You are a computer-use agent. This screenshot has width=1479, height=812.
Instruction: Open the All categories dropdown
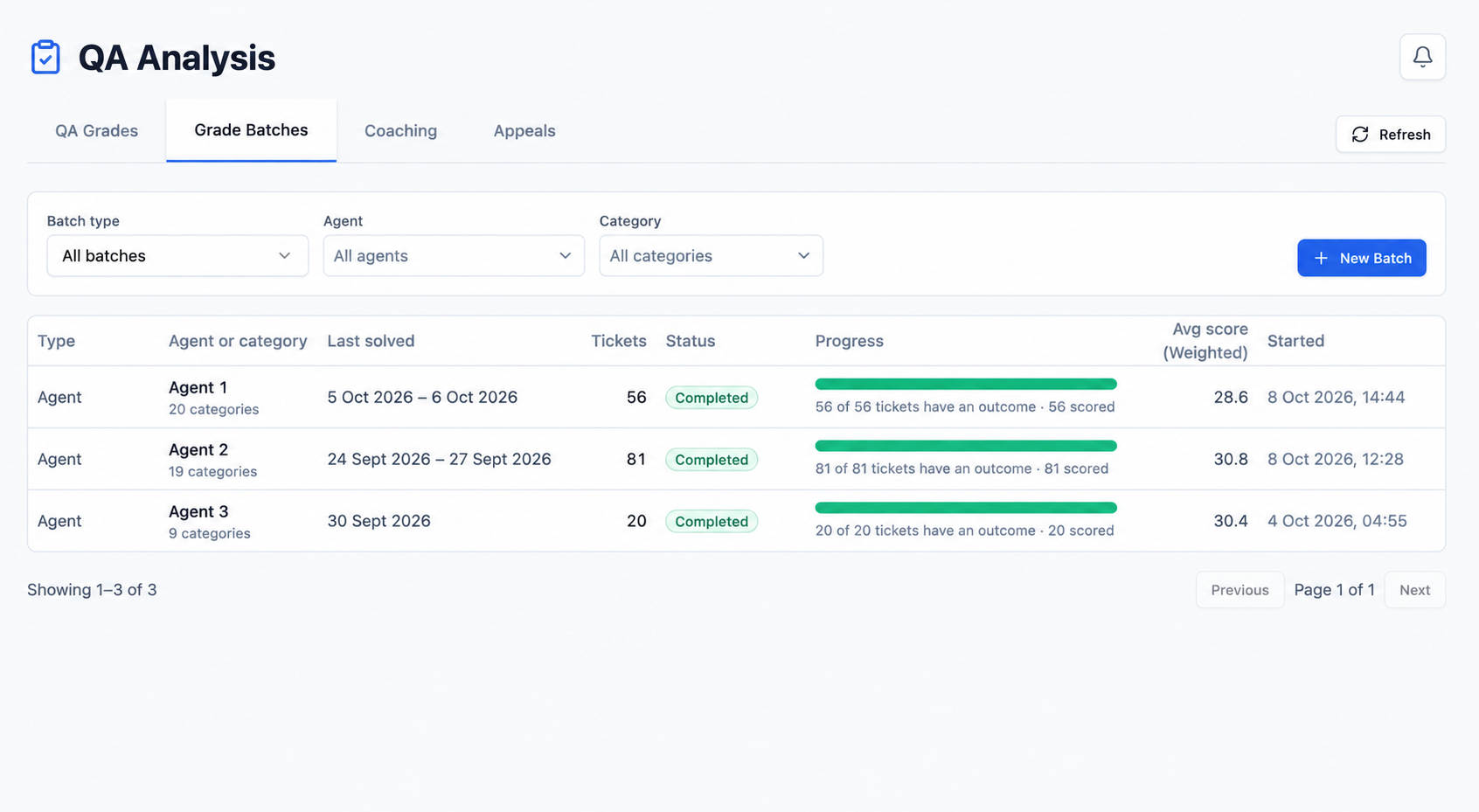click(711, 256)
